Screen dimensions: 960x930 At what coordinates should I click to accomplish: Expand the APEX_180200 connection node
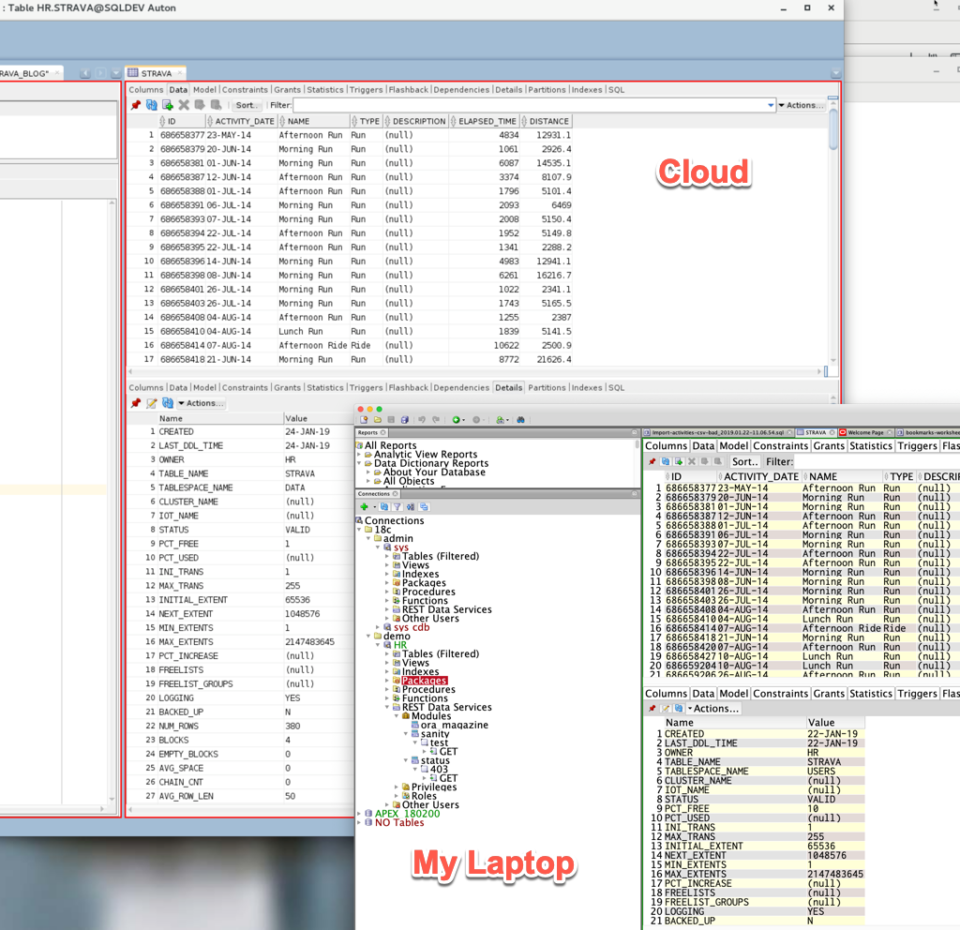361,814
